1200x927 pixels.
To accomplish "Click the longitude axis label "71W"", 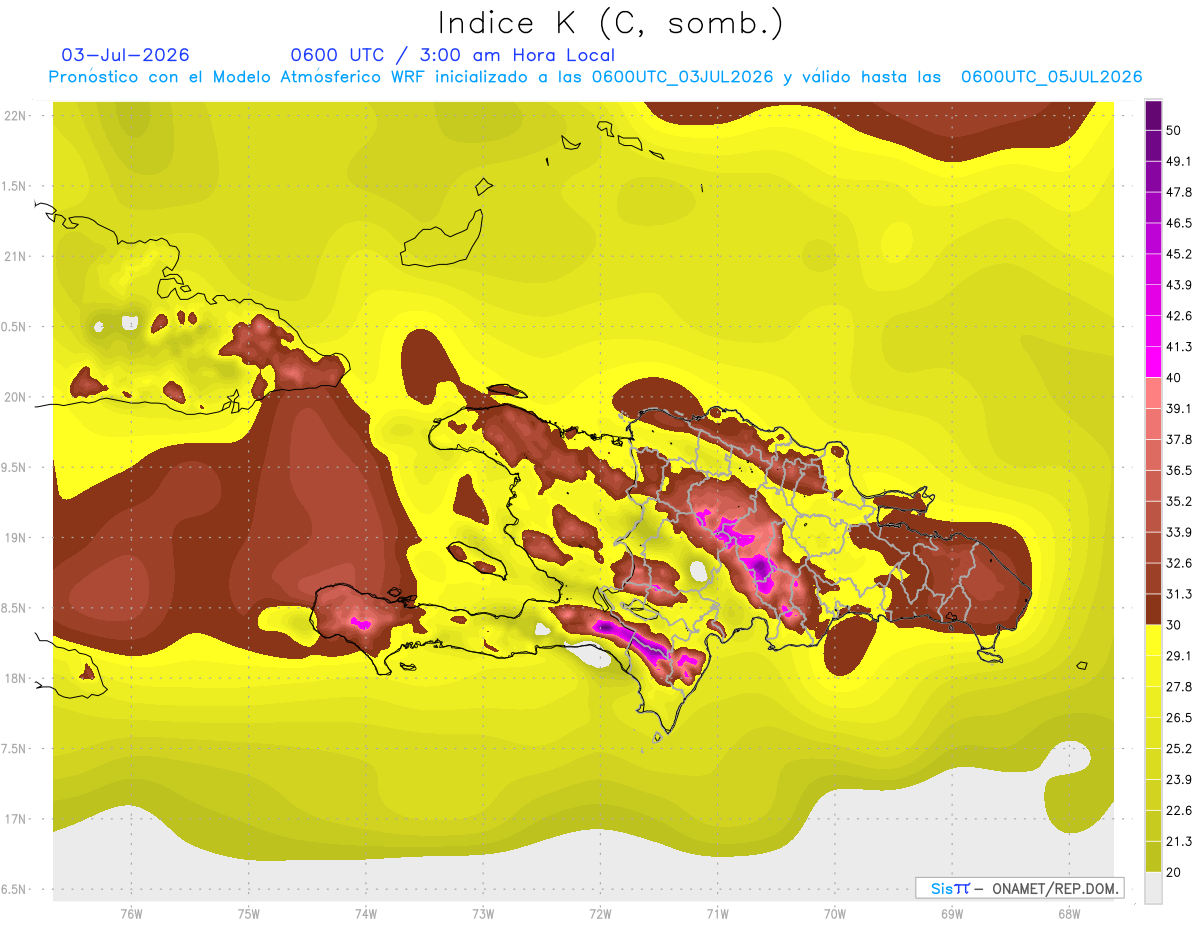I will coord(717,914).
